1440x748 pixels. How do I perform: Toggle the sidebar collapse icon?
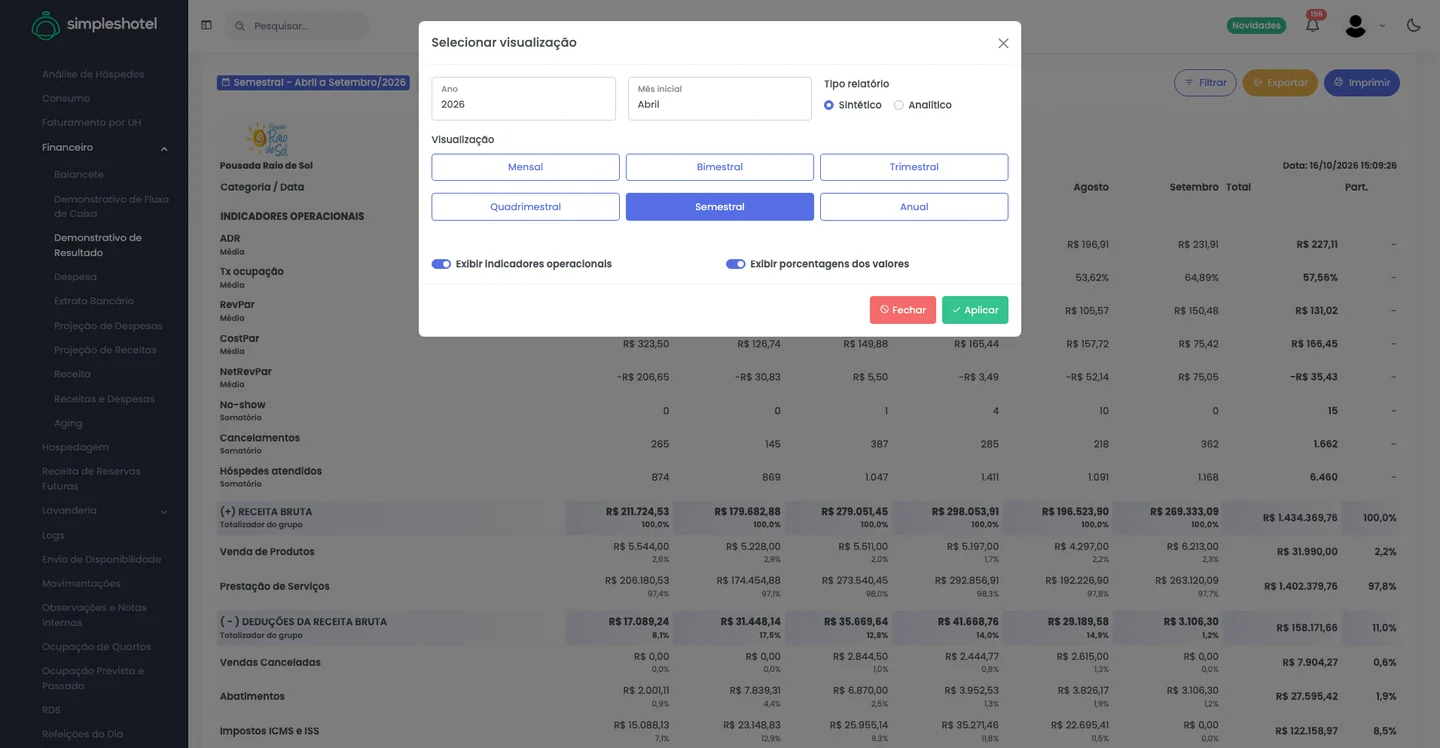(x=206, y=25)
